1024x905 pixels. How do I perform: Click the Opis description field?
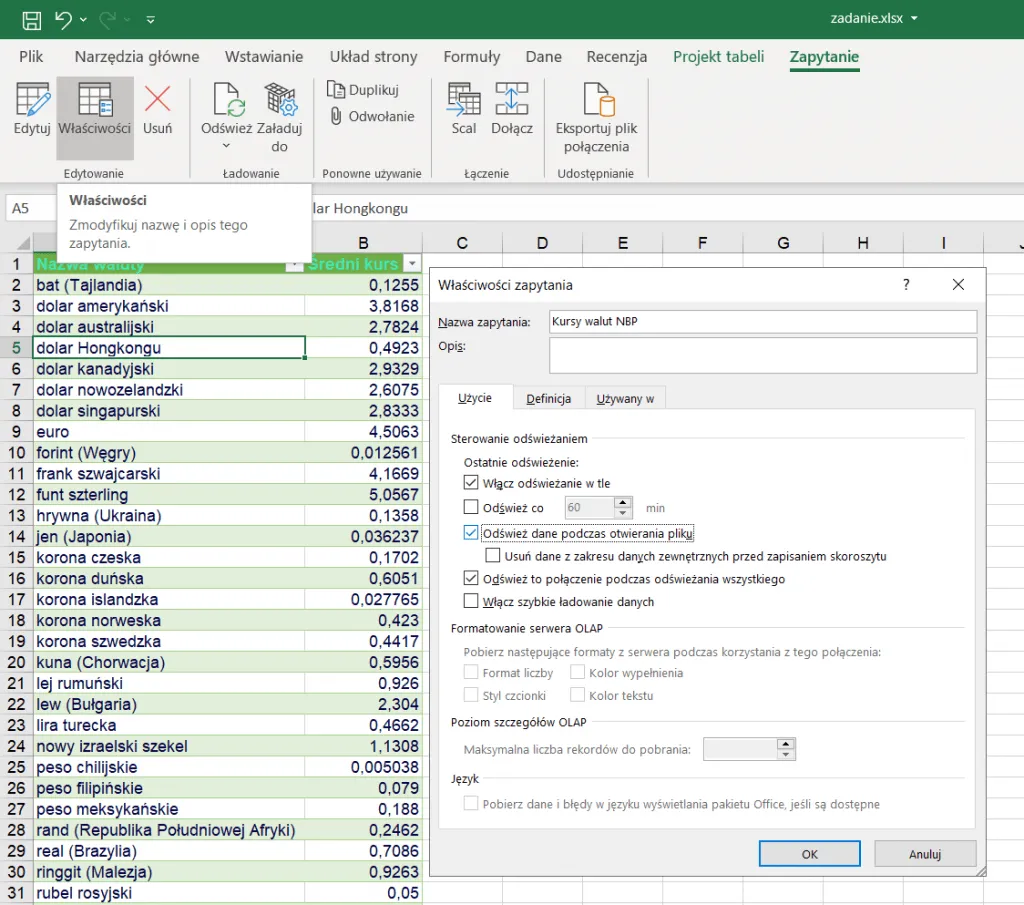click(763, 355)
